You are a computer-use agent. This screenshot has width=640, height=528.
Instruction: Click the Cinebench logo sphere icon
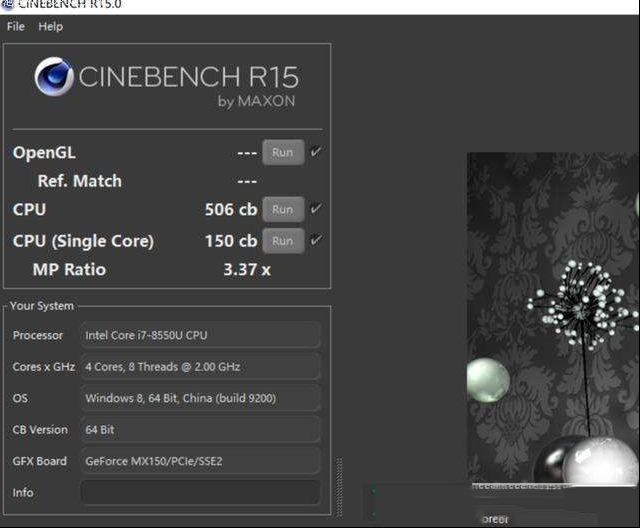click(x=54, y=77)
